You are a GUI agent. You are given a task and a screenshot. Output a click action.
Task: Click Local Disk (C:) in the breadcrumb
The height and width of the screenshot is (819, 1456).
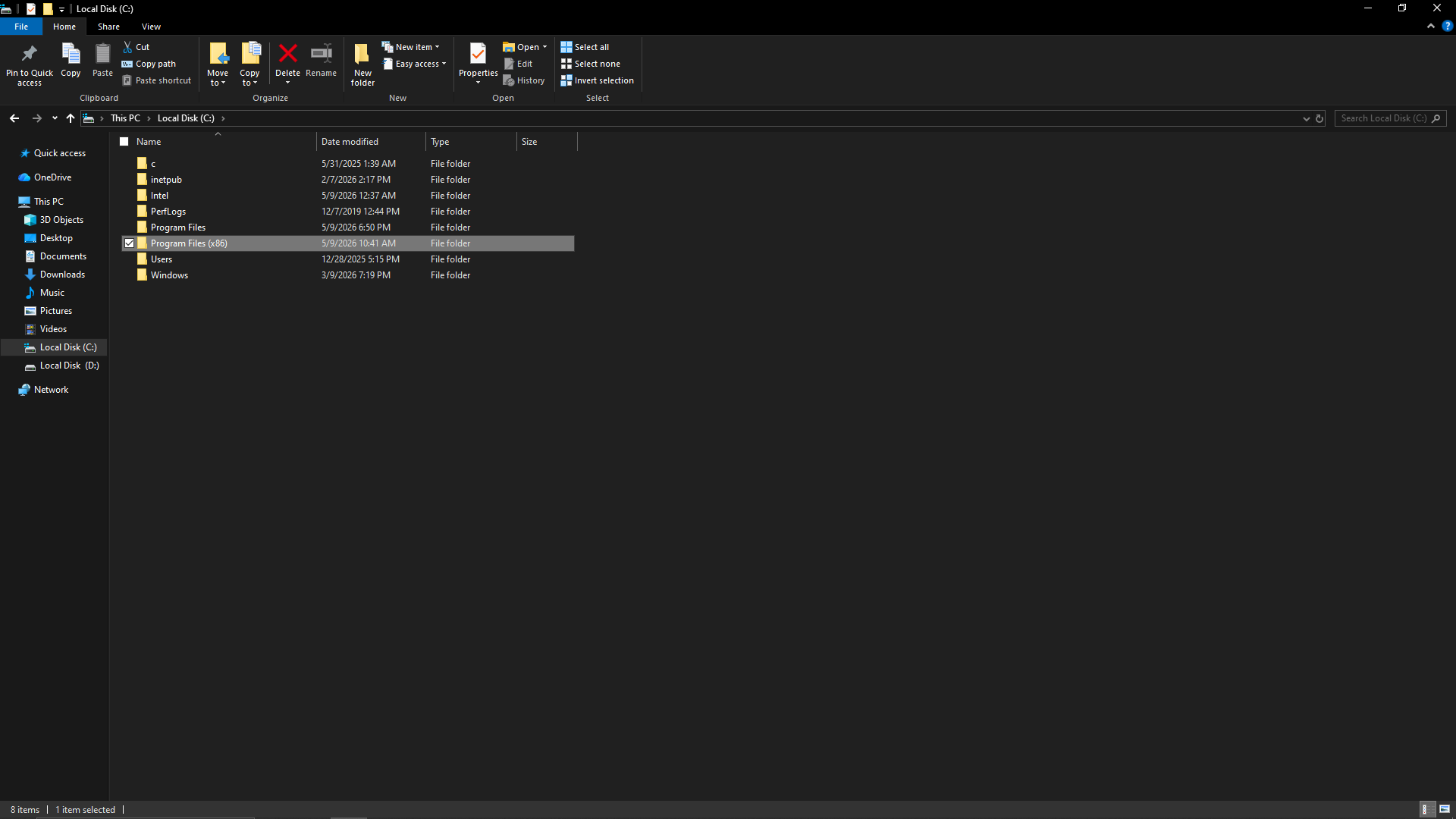tap(186, 118)
